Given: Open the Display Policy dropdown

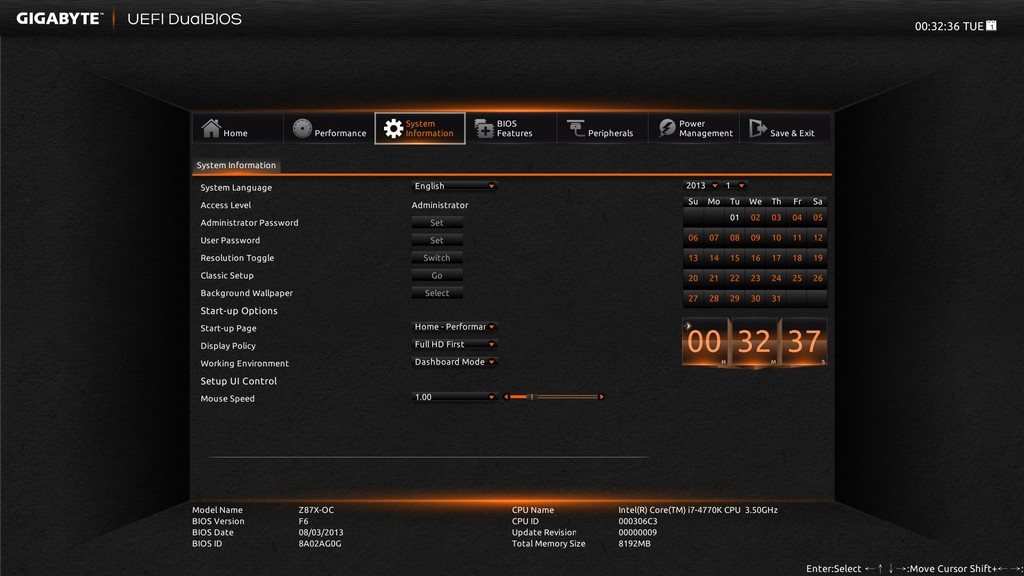Looking at the screenshot, I should pyautogui.click(x=455, y=344).
